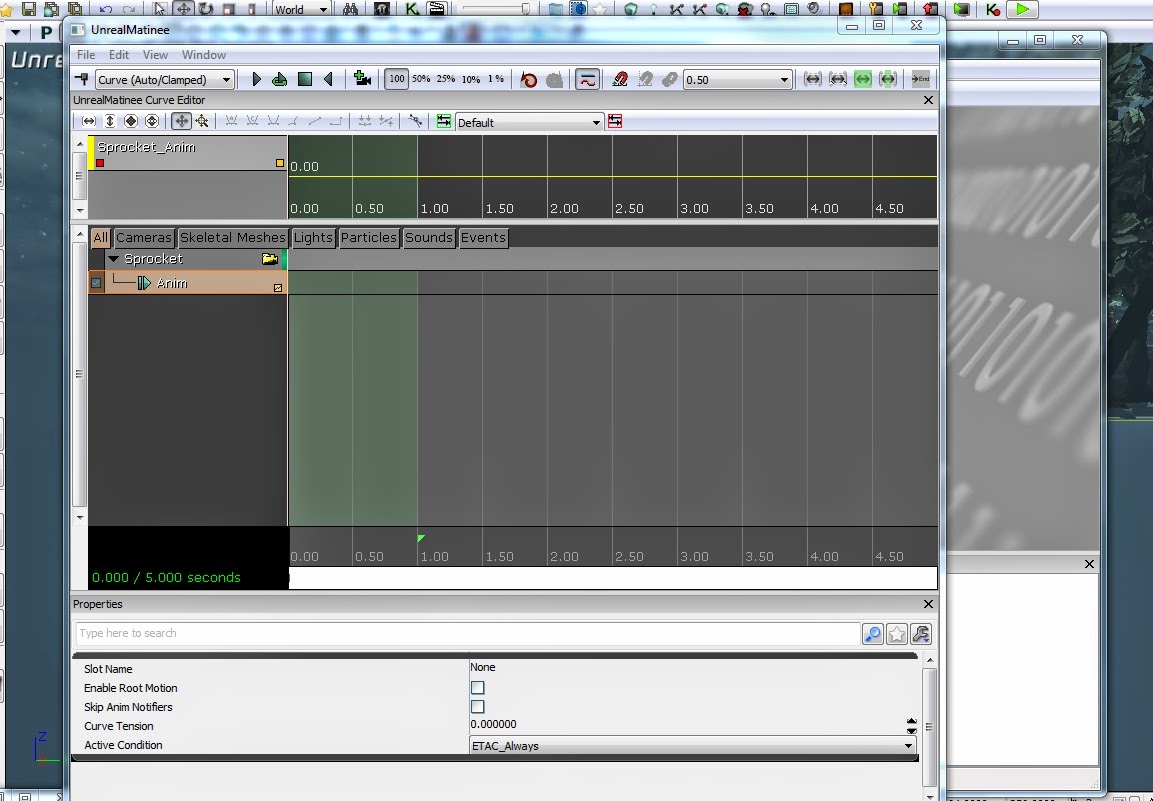1153x801 pixels.
Task: Click the properties search field
Action: (x=468, y=633)
